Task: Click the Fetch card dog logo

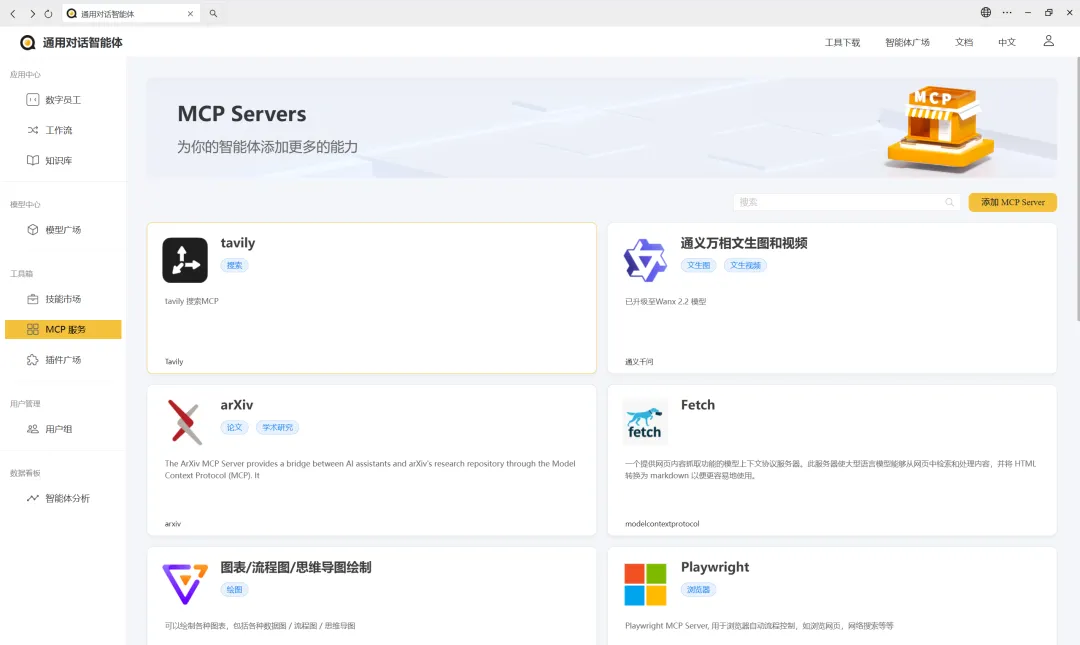Action: [645, 422]
